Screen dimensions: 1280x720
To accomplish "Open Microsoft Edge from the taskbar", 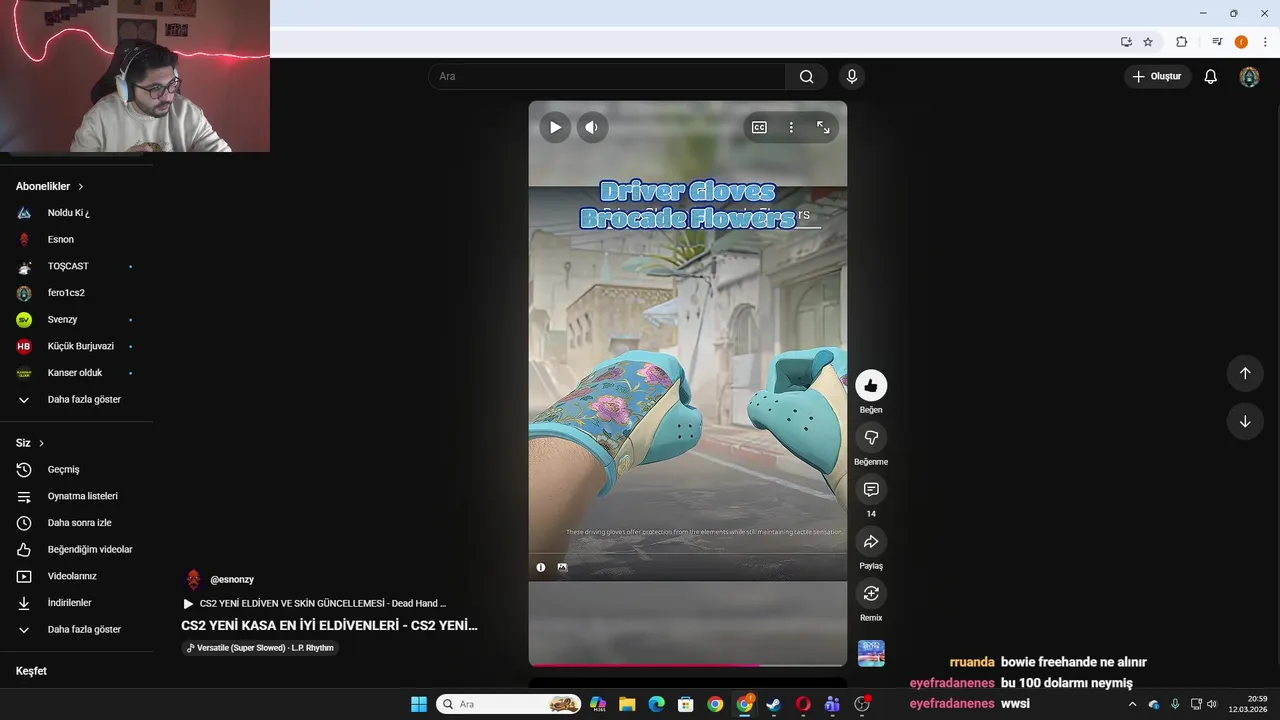I will point(656,704).
